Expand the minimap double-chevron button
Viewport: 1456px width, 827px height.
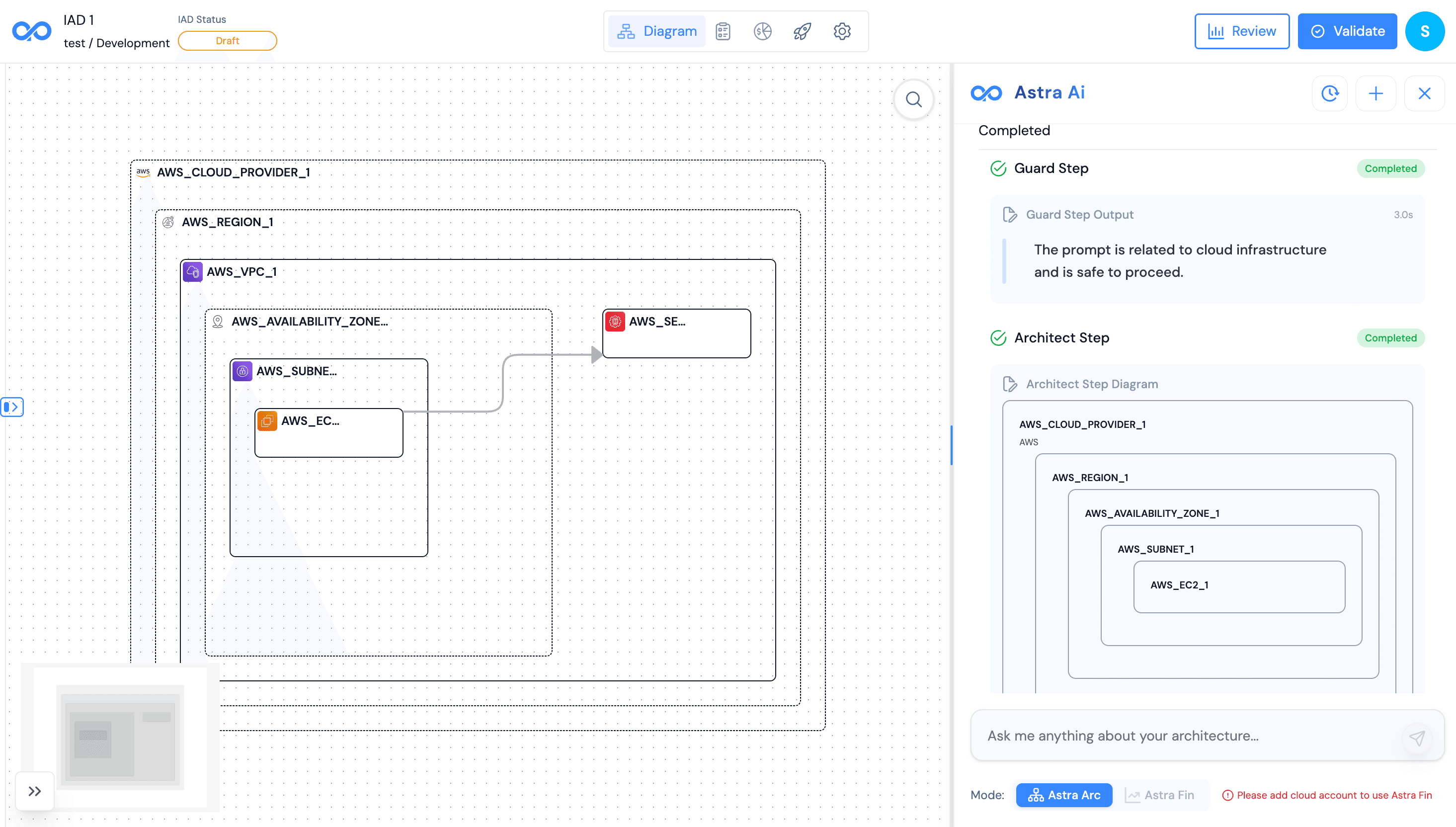pyautogui.click(x=35, y=791)
